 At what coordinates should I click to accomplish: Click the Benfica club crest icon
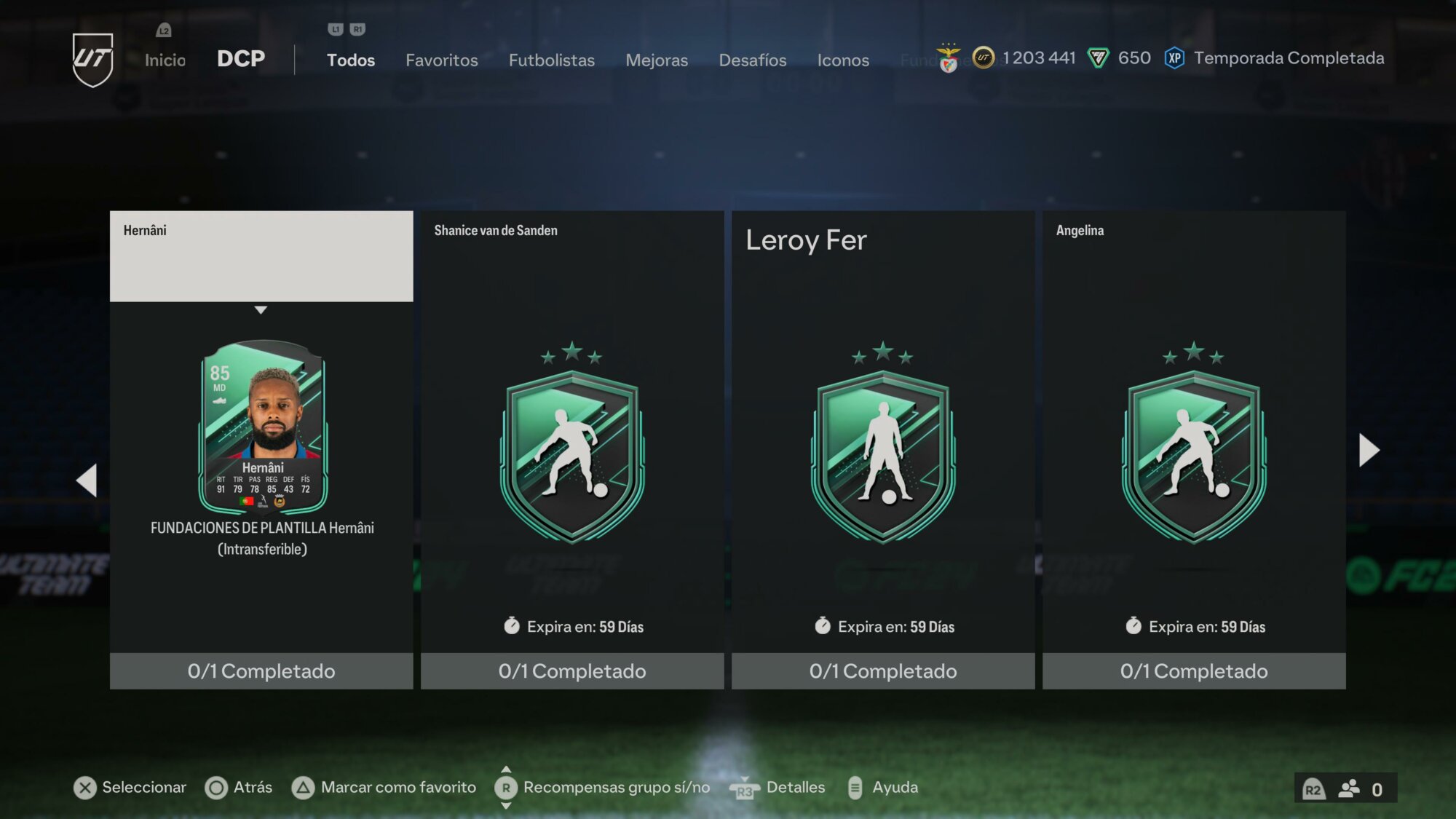pos(948,58)
